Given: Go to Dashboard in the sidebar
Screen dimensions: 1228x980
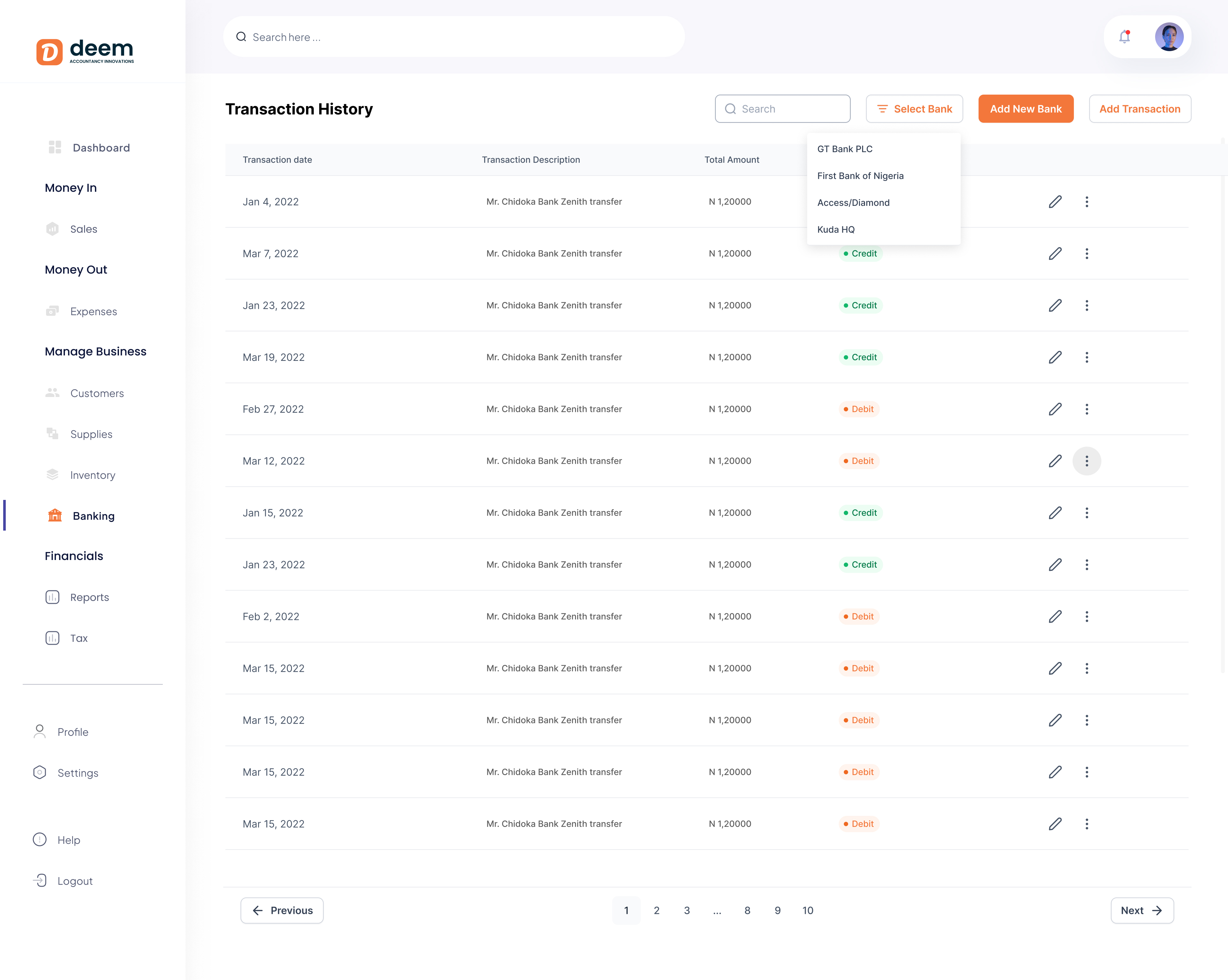Looking at the screenshot, I should click(101, 147).
